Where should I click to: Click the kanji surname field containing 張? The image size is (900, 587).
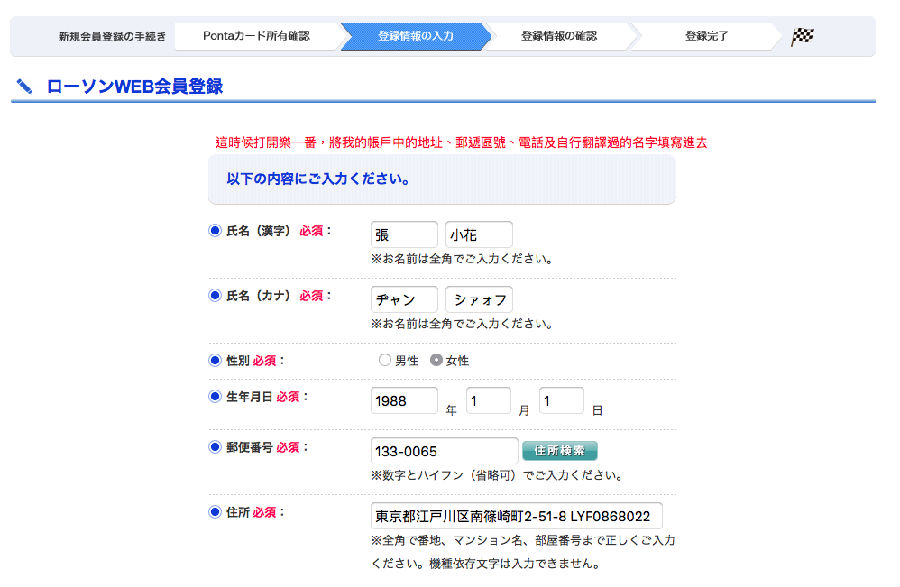tap(404, 235)
